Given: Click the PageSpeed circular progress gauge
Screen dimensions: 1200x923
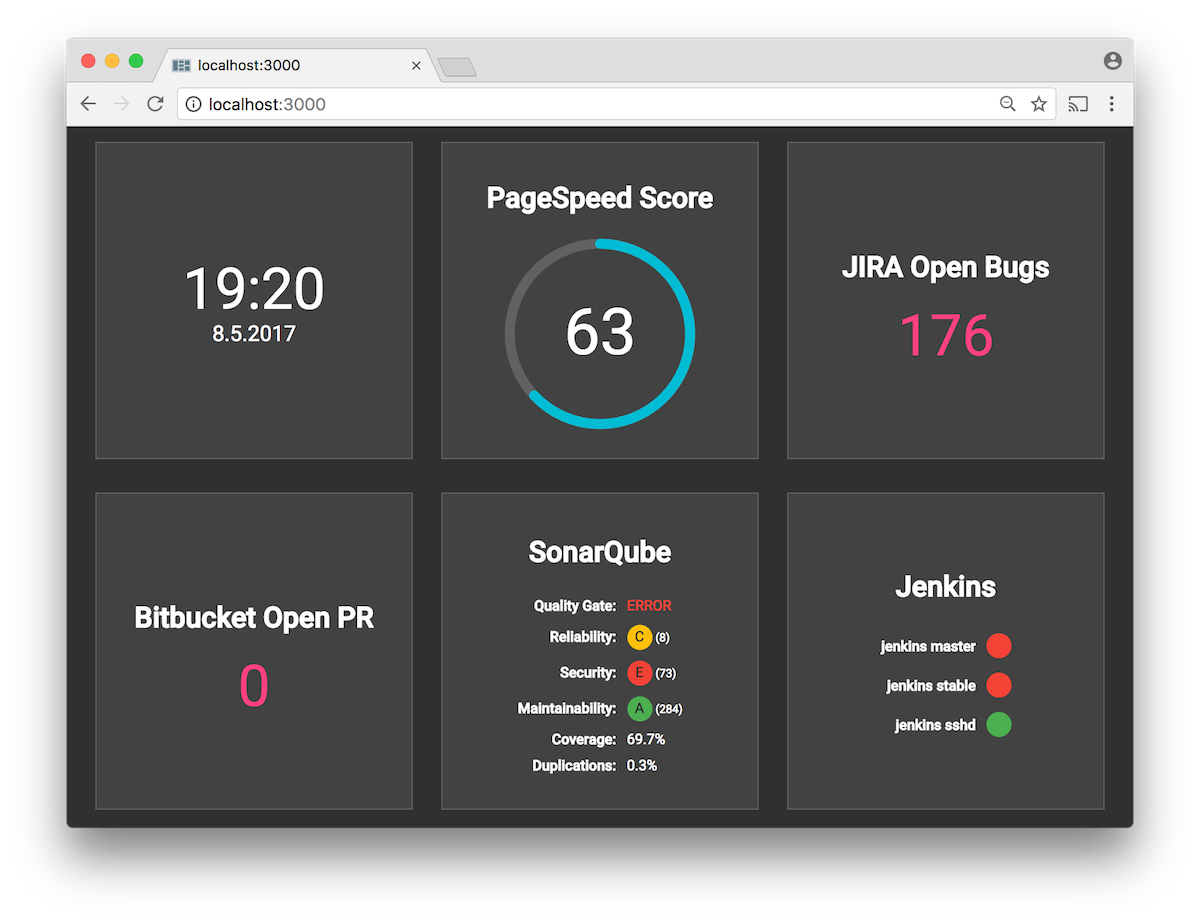Looking at the screenshot, I should pos(600,334).
